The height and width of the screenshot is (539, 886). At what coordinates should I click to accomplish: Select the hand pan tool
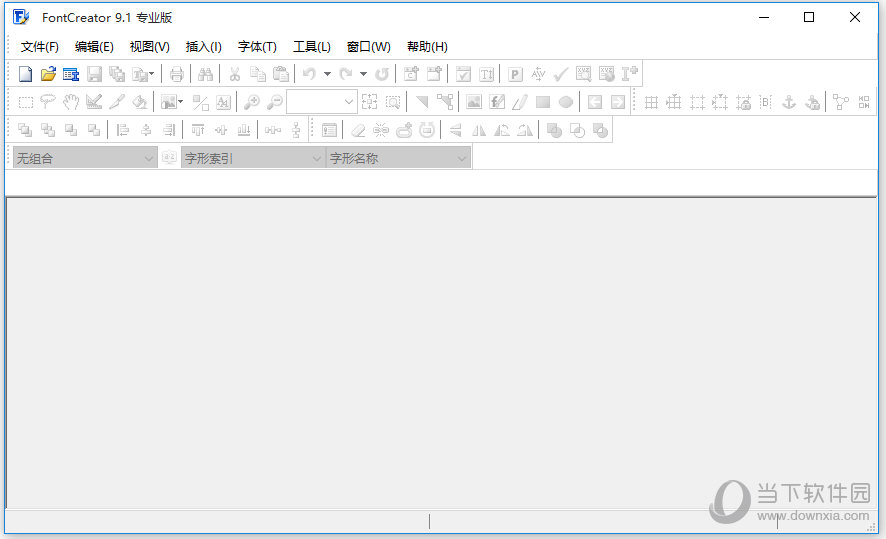[x=71, y=102]
